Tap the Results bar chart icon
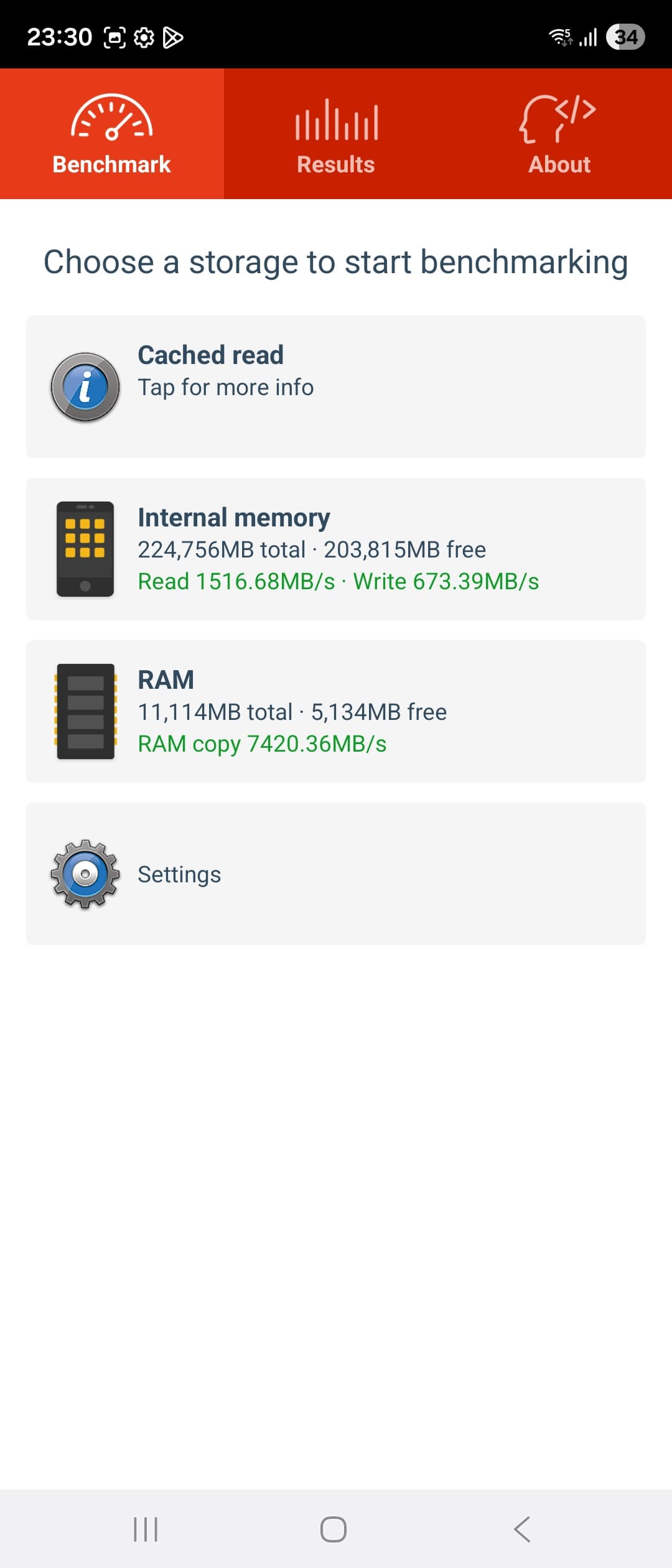Screen dimensions: 672x1568 (336, 119)
